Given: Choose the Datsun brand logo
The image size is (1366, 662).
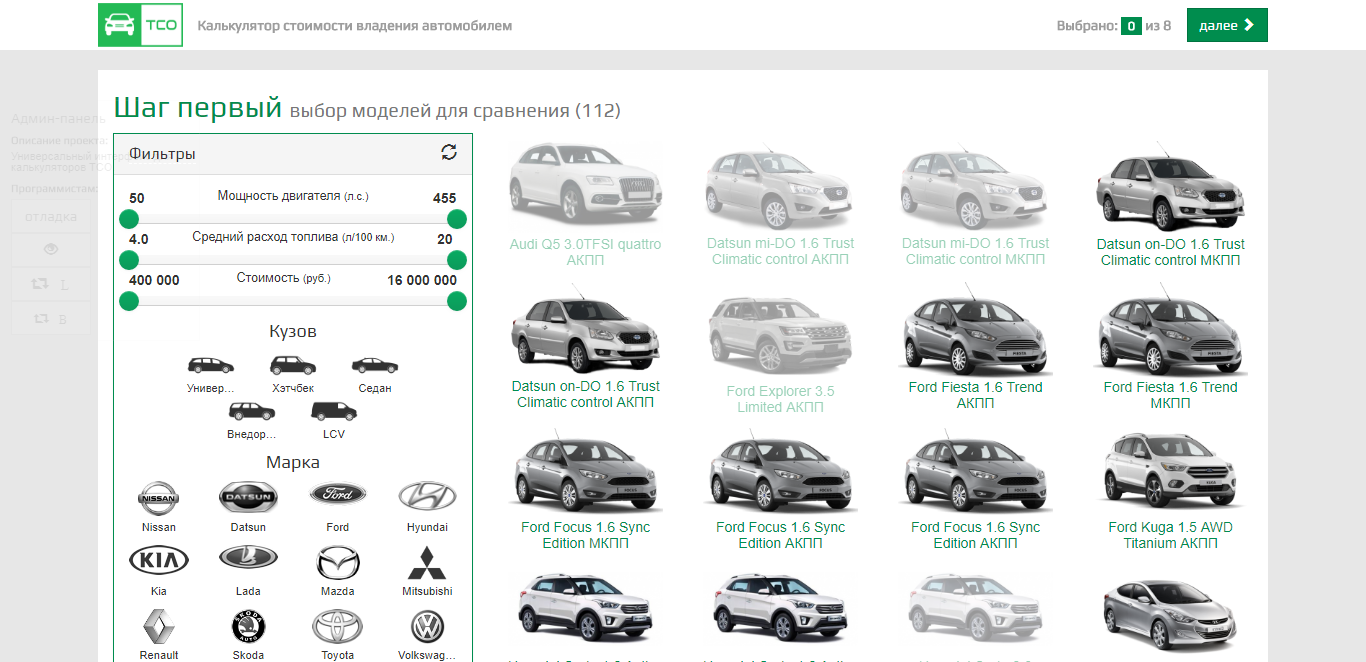Looking at the screenshot, I should 248,496.
